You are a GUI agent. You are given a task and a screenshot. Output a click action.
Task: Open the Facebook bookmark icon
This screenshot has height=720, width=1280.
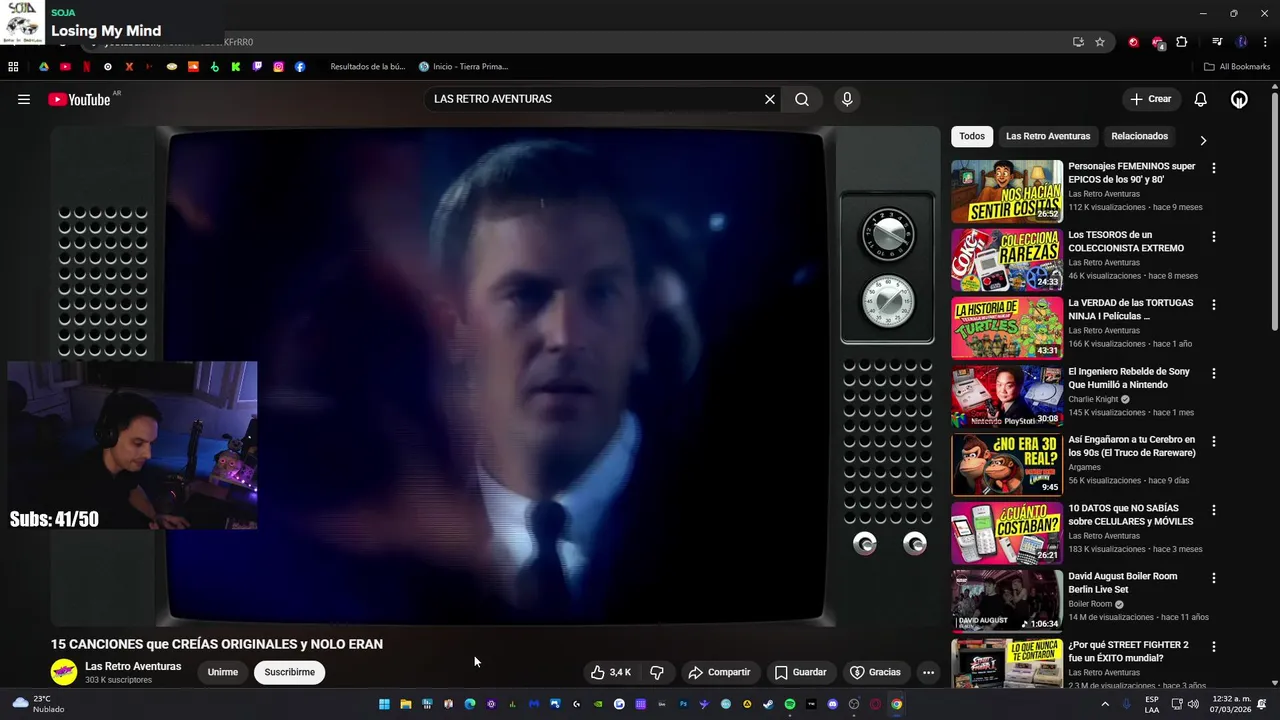pyautogui.click(x=300, y=67)
